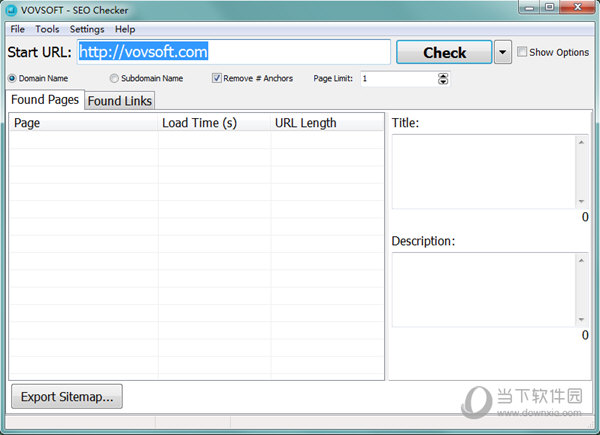This screenshot has height=435, width=600.
Task: Close the SEO Checker window
Action: 578,7
